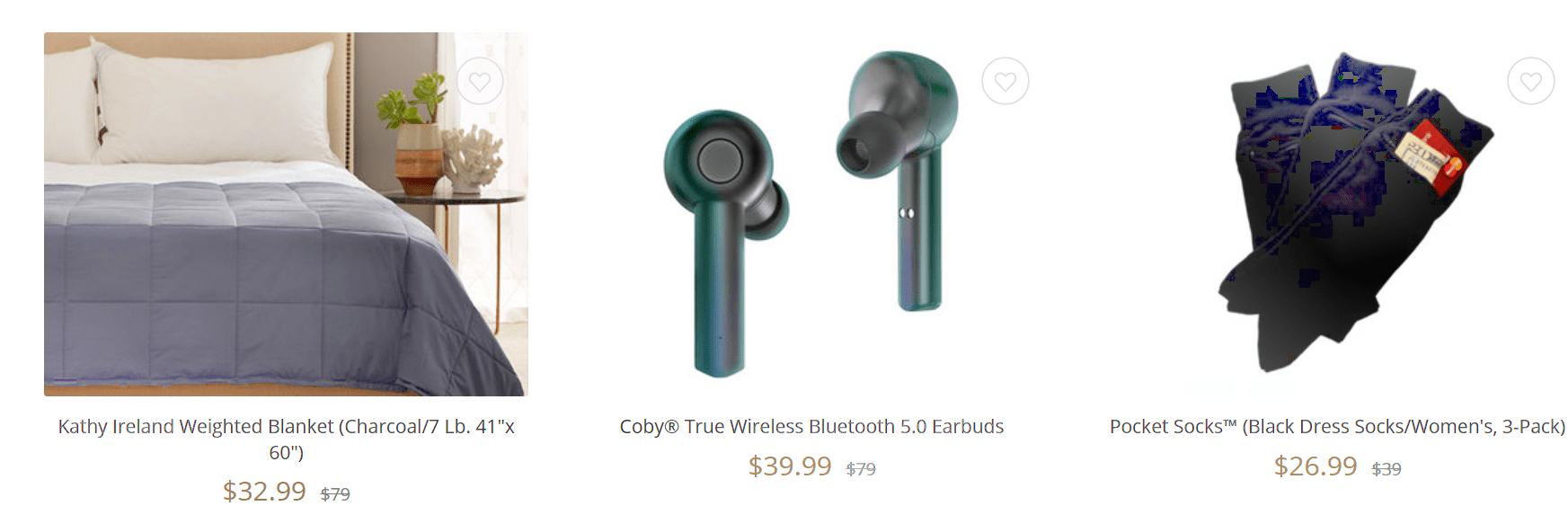The image size is (1568, 506).
Task: Click the $32.99 blanket sale price
Action: 264,491
